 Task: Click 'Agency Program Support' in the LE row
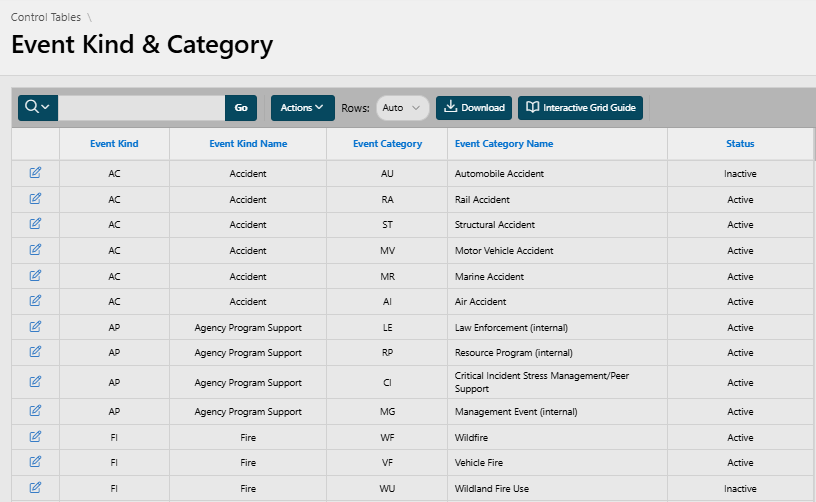tap(248, 328)
